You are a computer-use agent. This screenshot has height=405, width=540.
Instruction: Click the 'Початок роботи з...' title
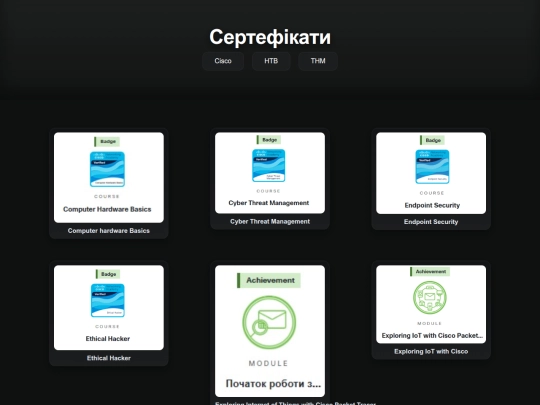point(273,384)
